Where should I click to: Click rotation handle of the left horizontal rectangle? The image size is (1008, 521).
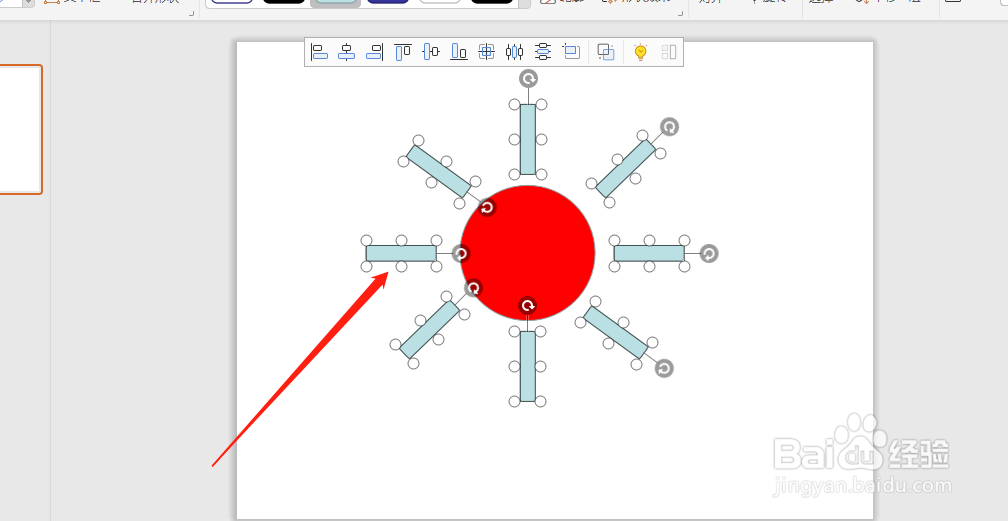click(x=460, y=253)
